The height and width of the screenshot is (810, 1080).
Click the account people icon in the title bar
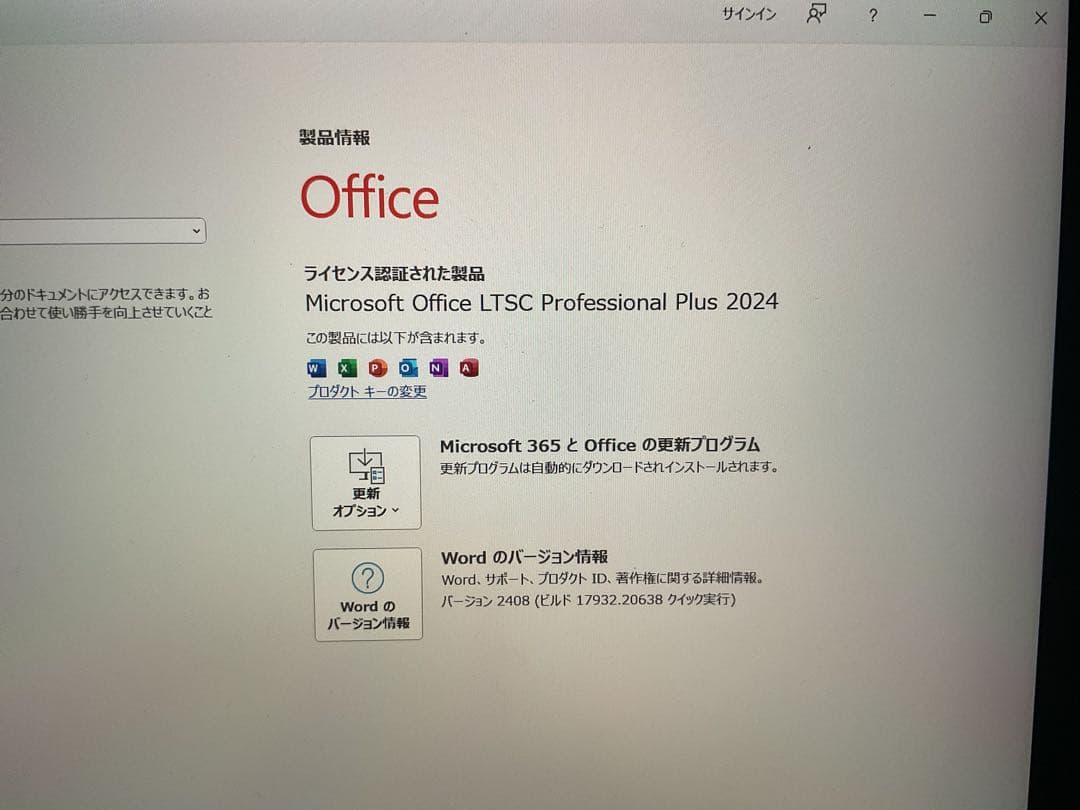point(816,13)
